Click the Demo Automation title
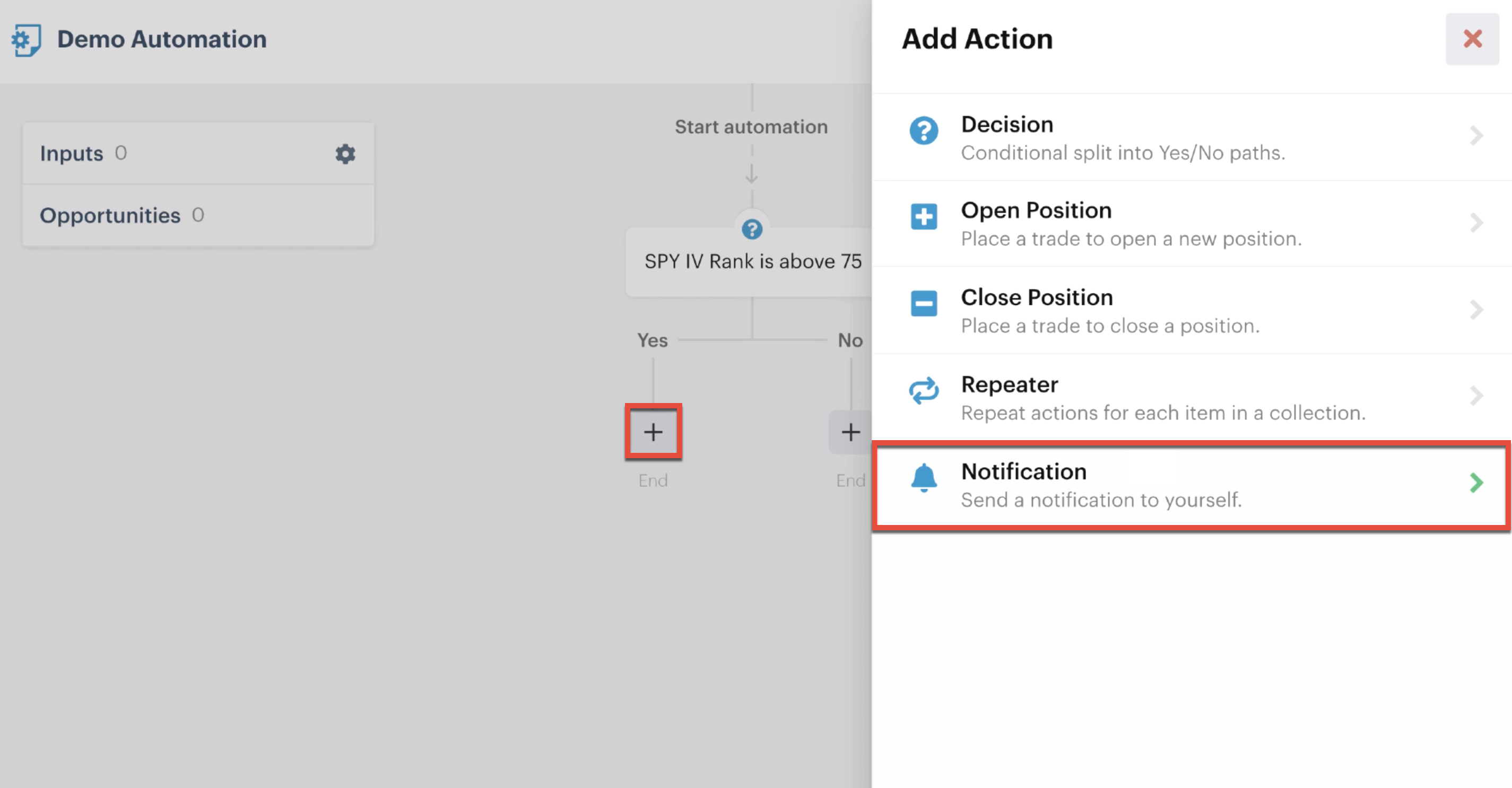Viewport: 1512px width, 788px height. click(x=161, y=39)
